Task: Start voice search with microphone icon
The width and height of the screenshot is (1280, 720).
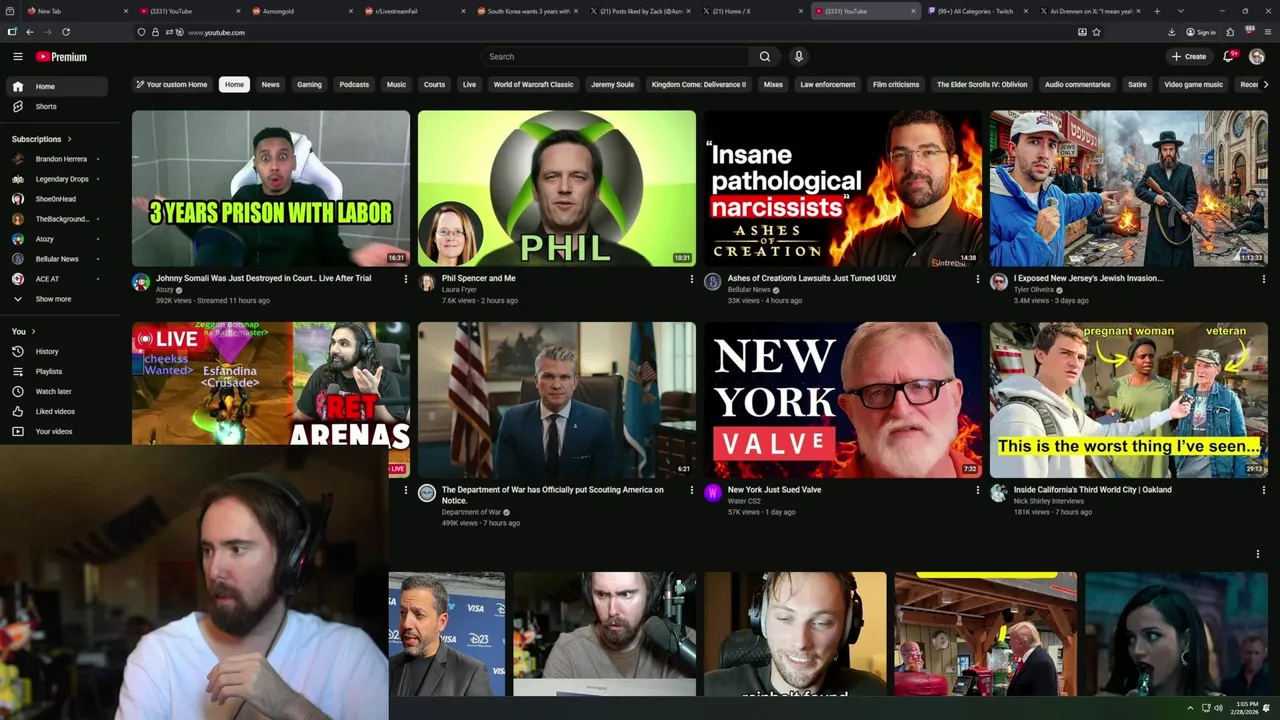Action: 798,57
